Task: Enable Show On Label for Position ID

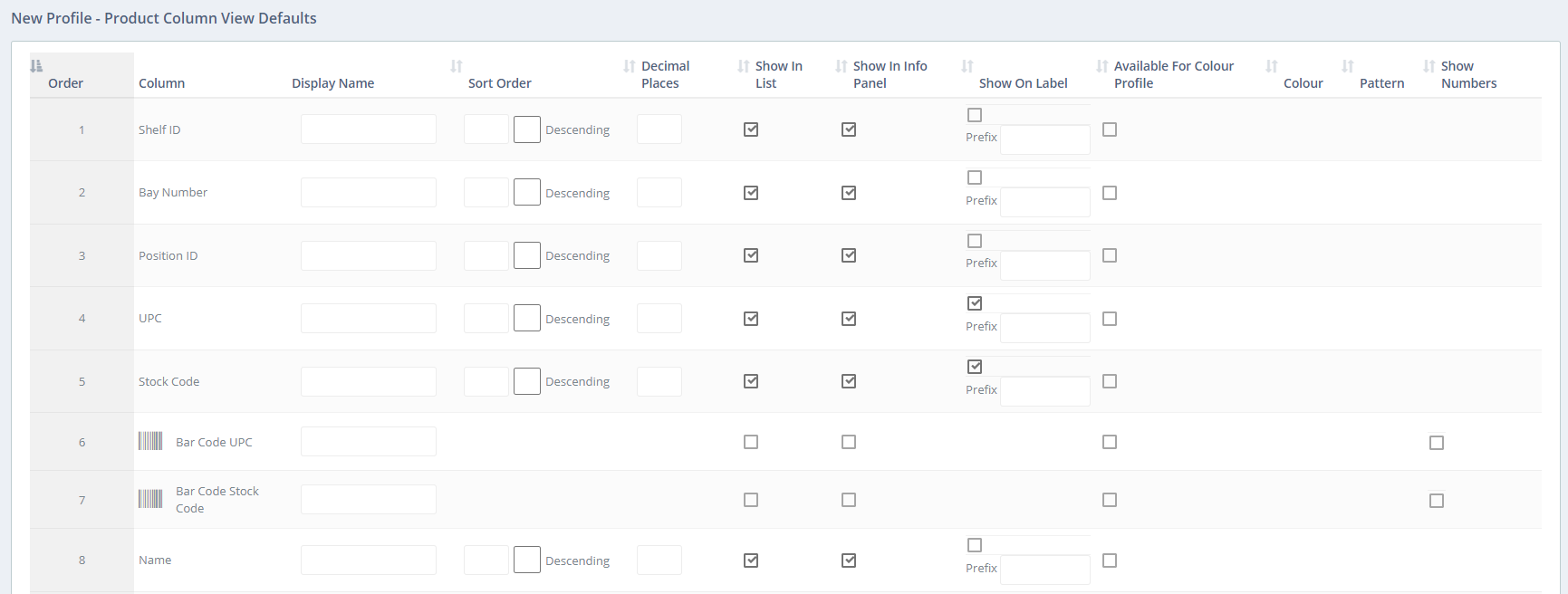Action: tap(975, 241)
